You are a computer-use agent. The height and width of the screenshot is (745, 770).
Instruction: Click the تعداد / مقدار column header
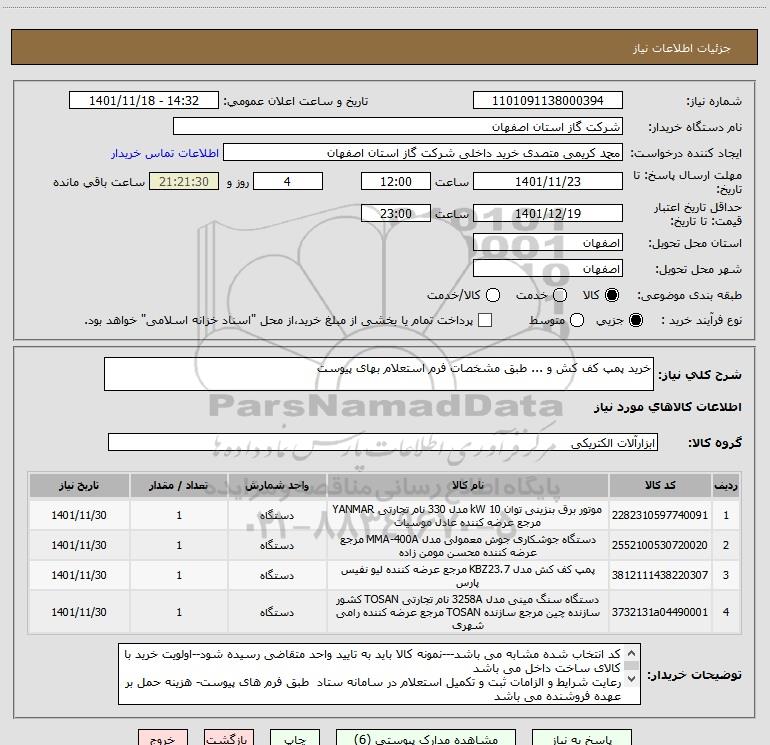tap(179, 485)
